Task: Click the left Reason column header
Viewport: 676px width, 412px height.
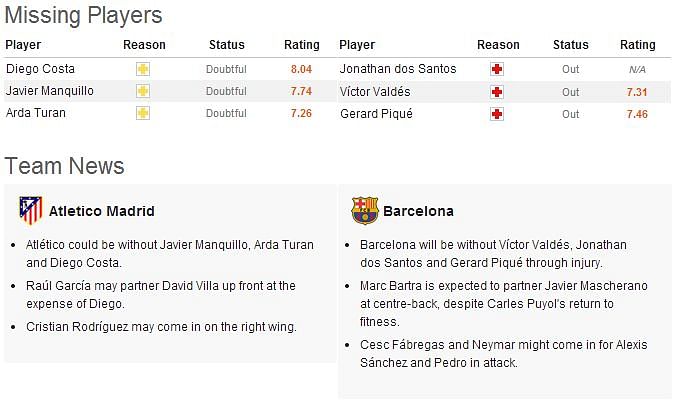Action: click(x=144, y=45)
